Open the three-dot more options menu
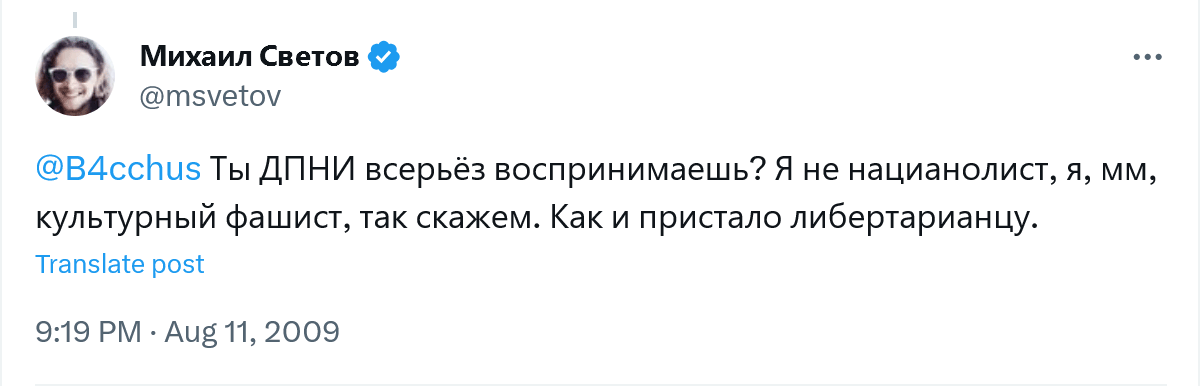Screen dimensions: 1200x386 point(1145,58)
